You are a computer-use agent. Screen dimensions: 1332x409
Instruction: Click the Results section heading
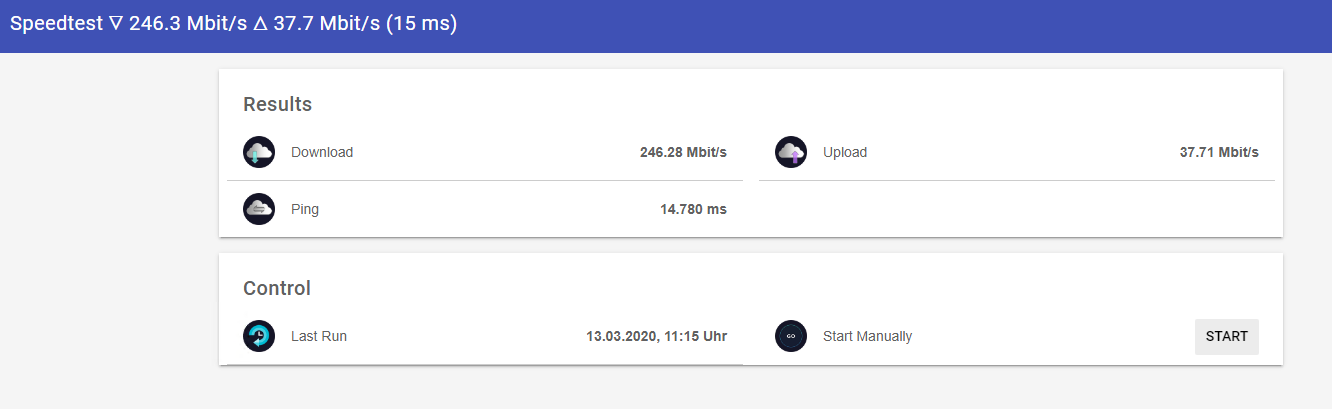pyautogui.click(x=277, y=104)
